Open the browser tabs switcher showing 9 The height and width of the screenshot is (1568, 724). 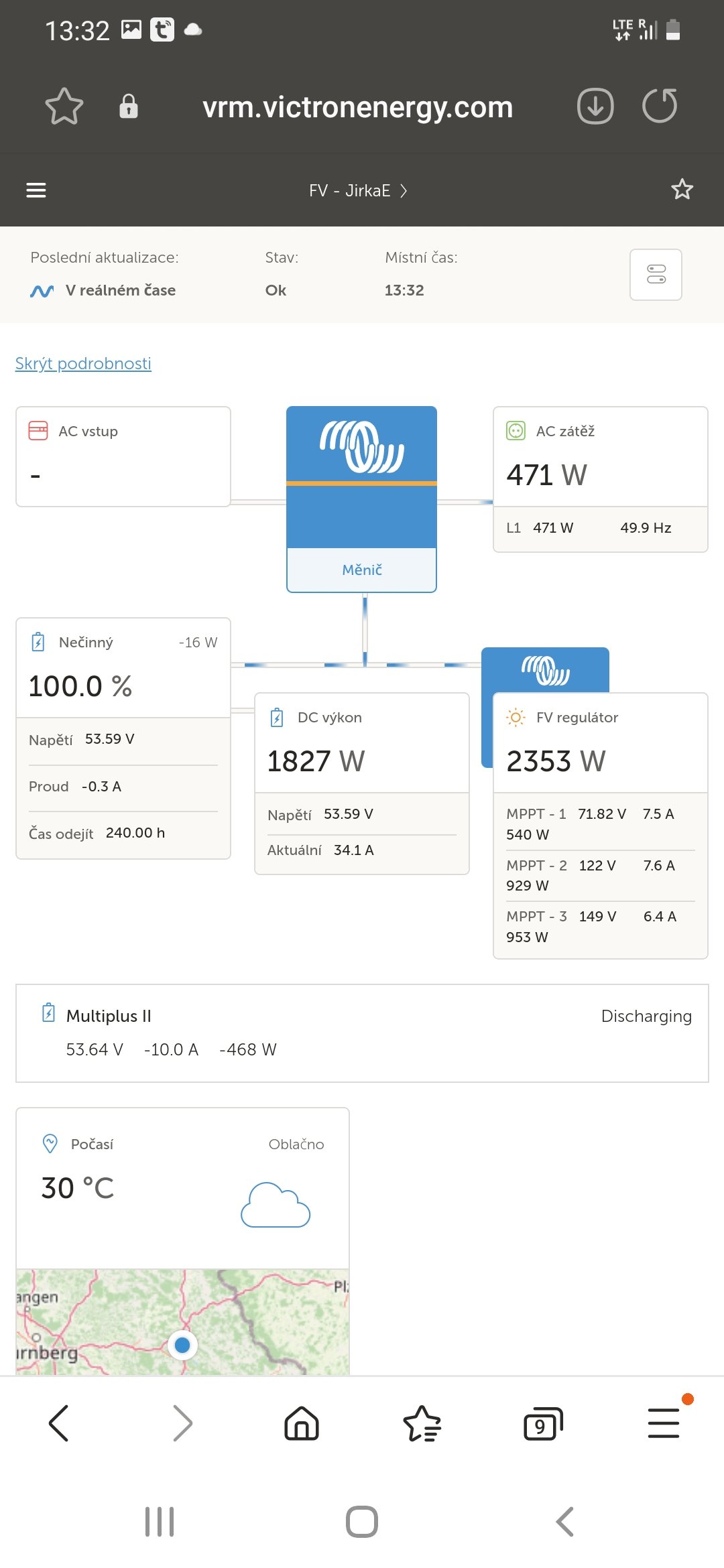(543, 1423)
